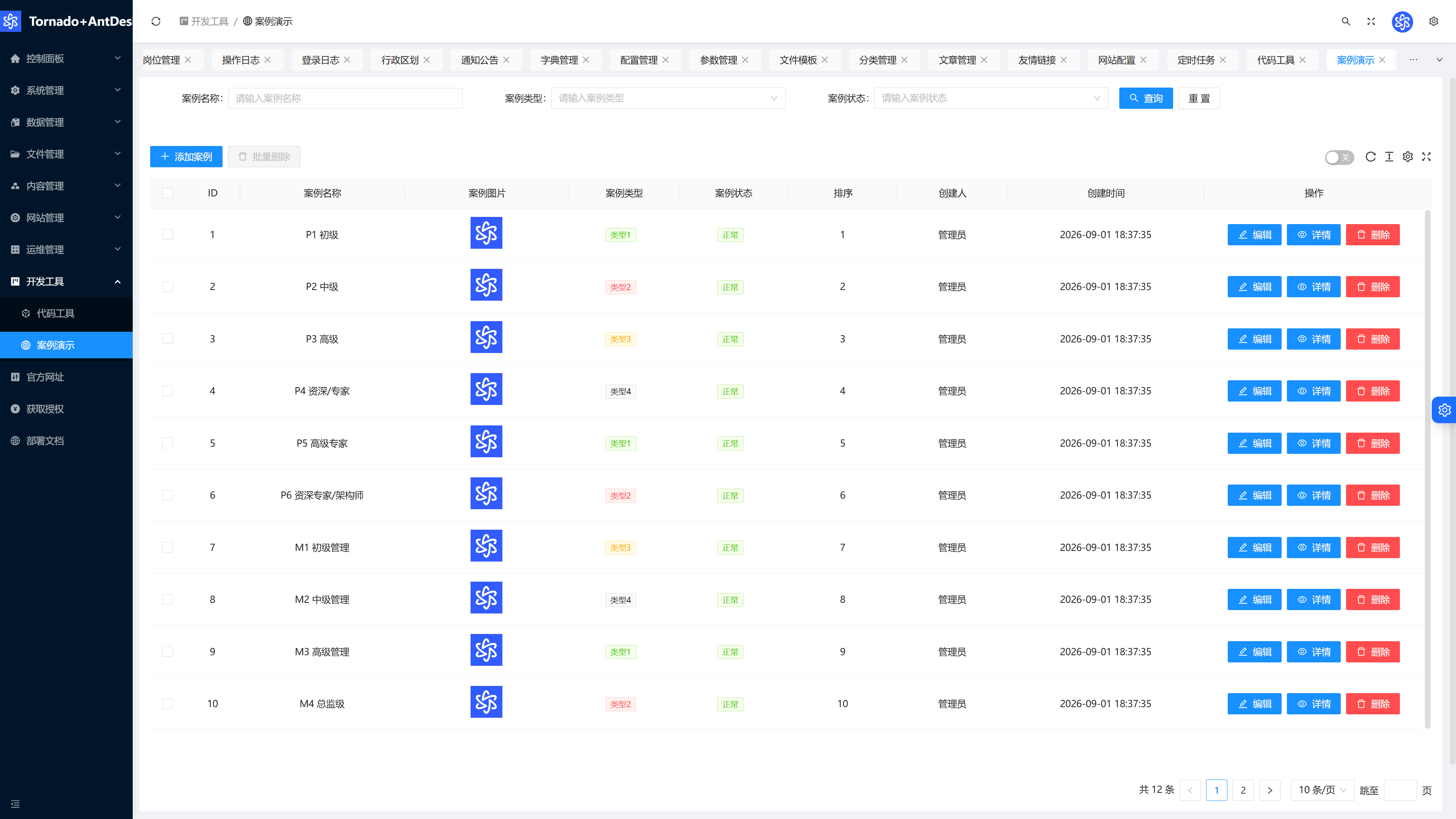Viewport: 1456px width, 819px height.
Task: Toggle the table switch labeled 关
Action: 1339,157
